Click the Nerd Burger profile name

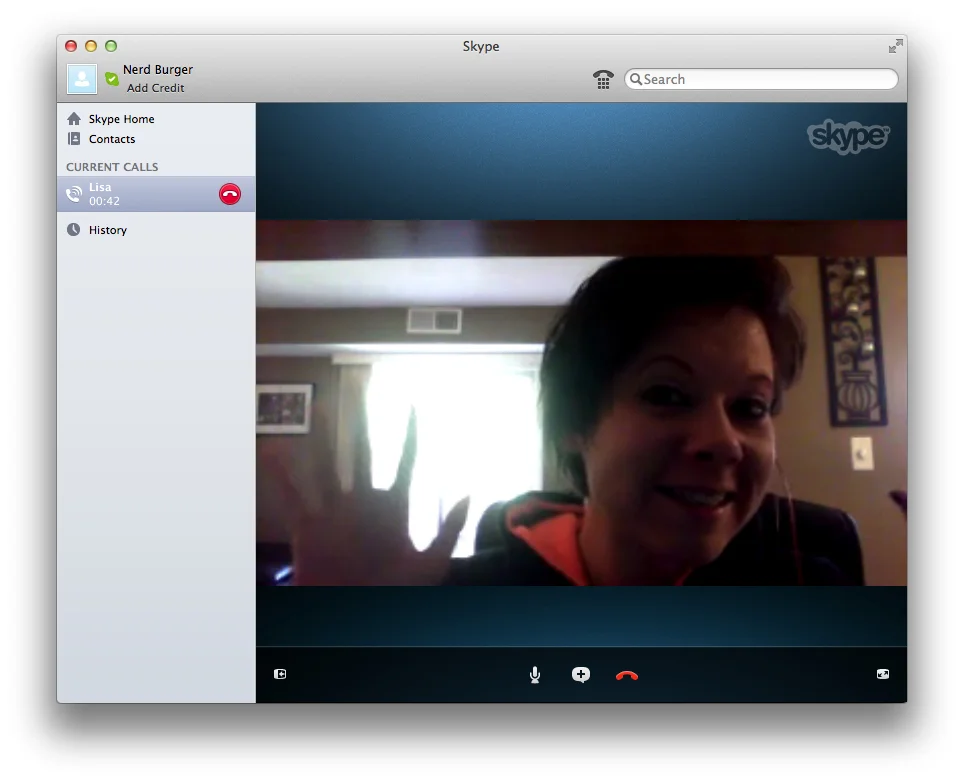(158, 69)
